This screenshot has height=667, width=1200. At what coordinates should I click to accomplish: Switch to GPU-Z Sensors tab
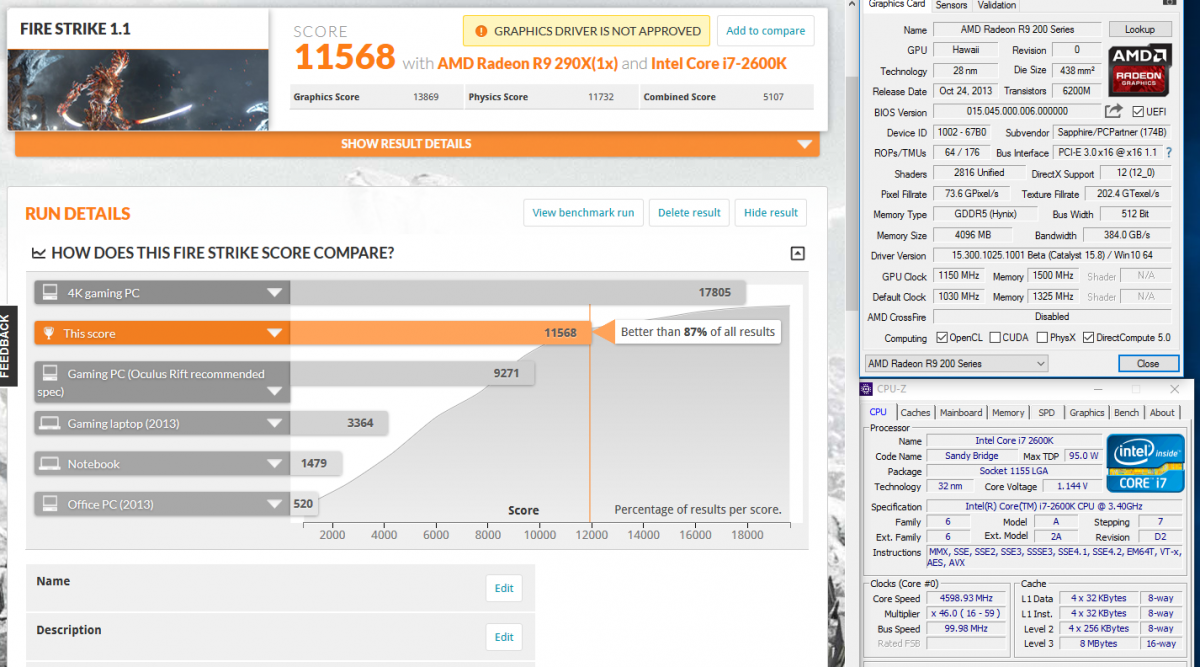point(951,5)
